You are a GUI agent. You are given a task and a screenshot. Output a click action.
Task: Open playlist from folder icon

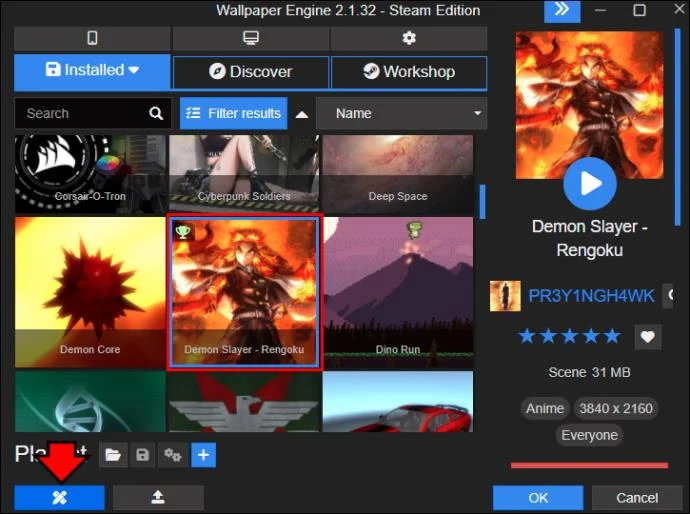tap(113, 455)
